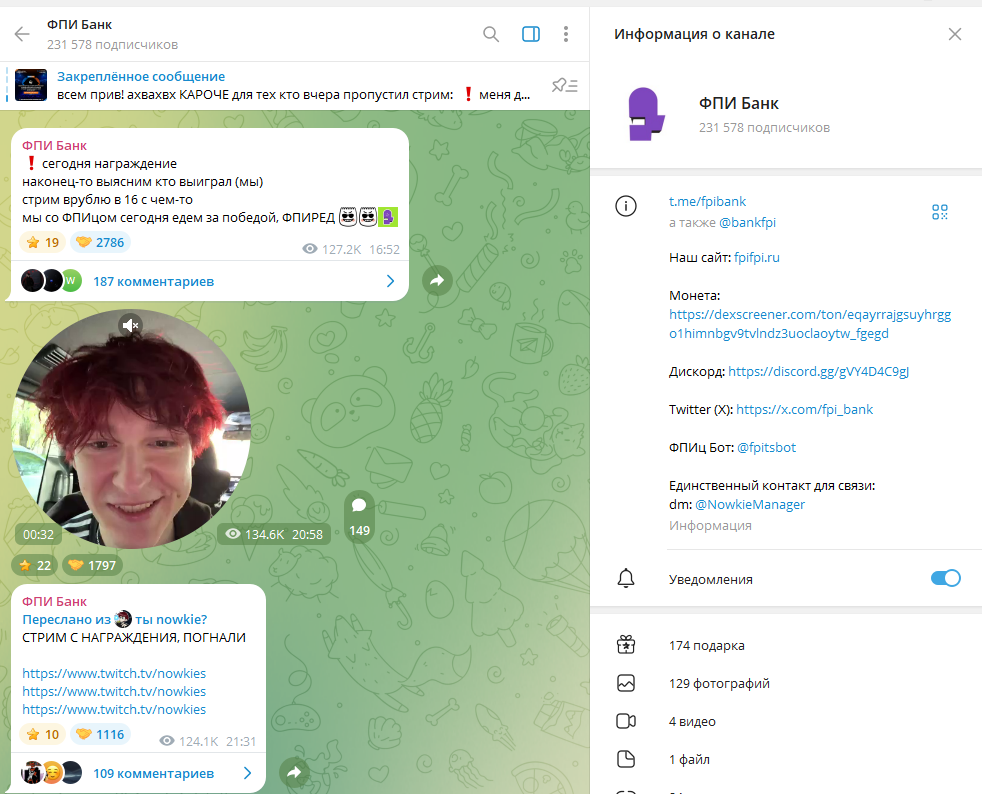Click commenter avatars beside 109 comments
Viewport: 982px width, 794px height.
52,773
